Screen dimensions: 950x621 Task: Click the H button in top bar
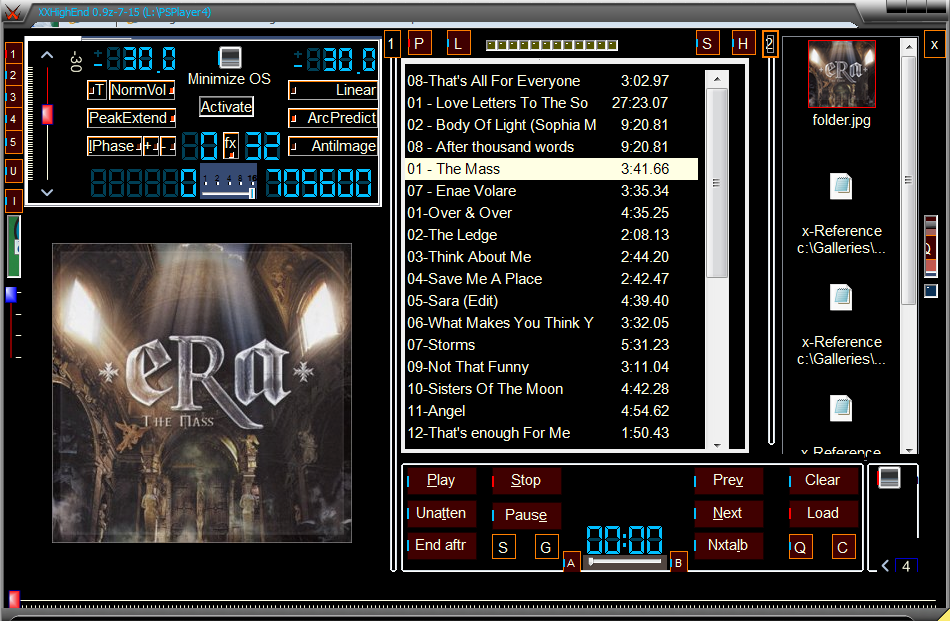[743, 44]
